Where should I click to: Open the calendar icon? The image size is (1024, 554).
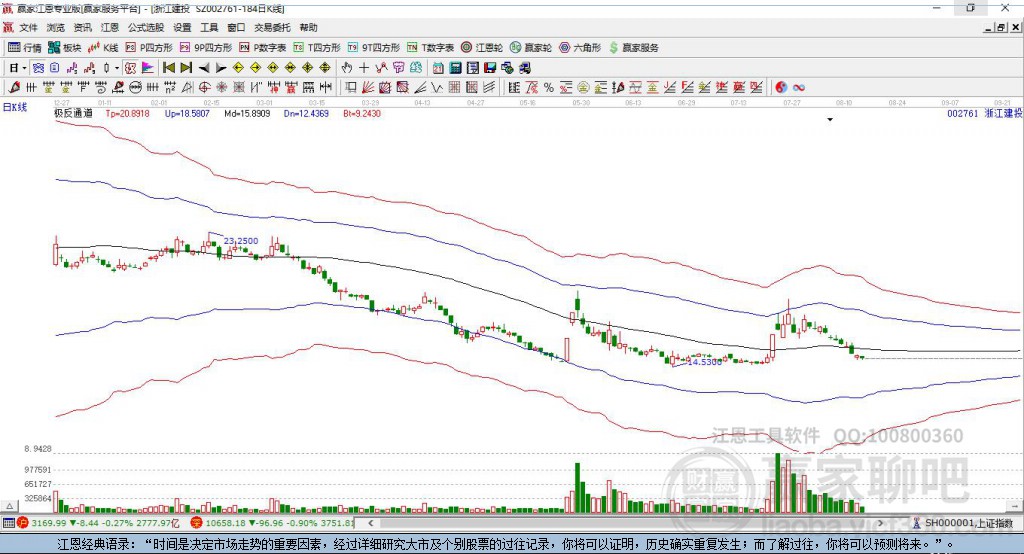point(438,68)
